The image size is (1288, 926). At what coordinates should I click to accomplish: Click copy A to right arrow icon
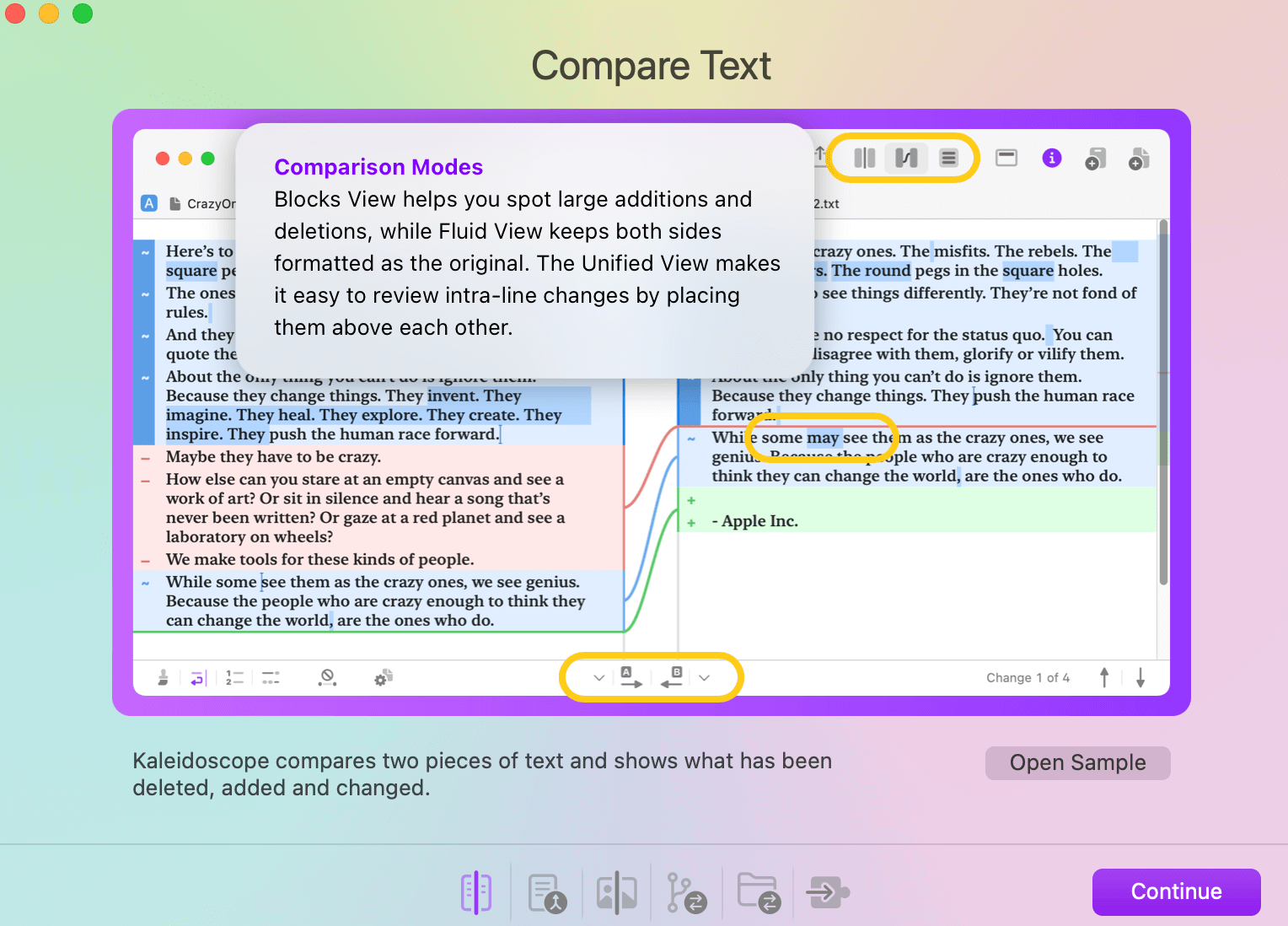tap(631, 677)
